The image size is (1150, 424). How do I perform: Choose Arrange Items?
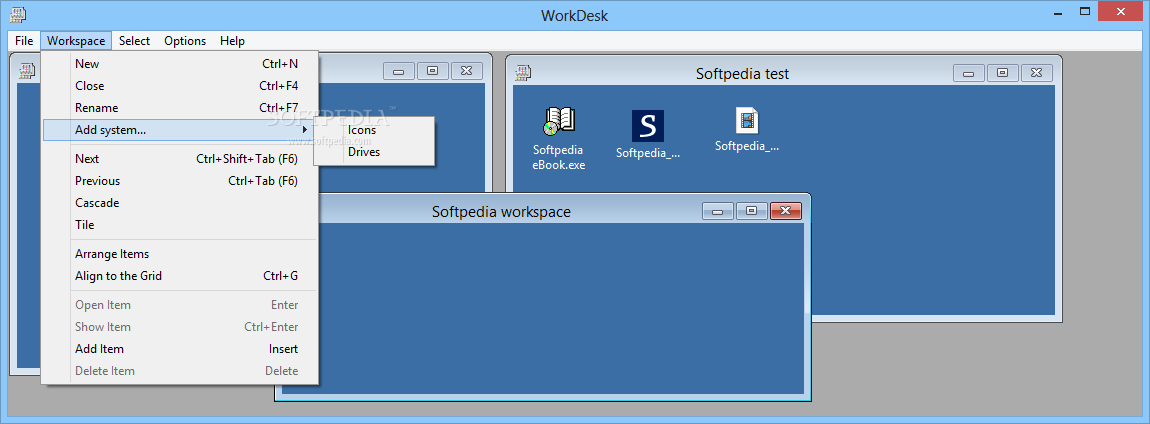point(180,255)
